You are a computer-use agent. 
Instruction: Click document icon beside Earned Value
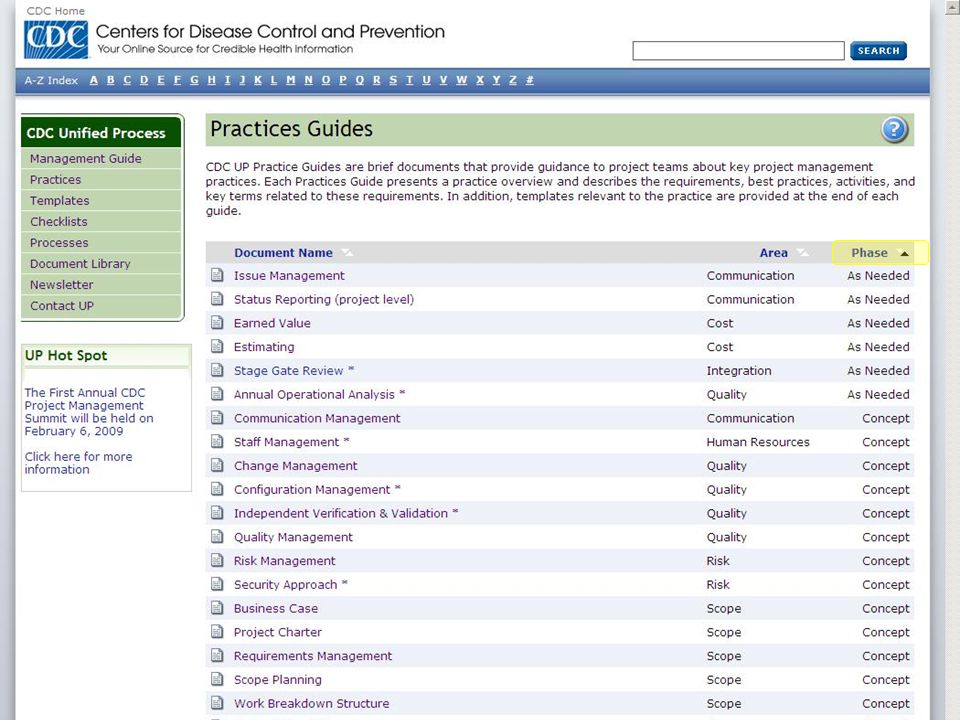point(217,323)
